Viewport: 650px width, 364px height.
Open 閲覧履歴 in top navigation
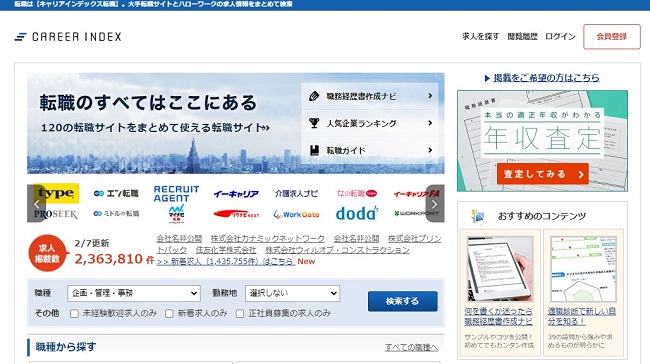pos(522,36)
